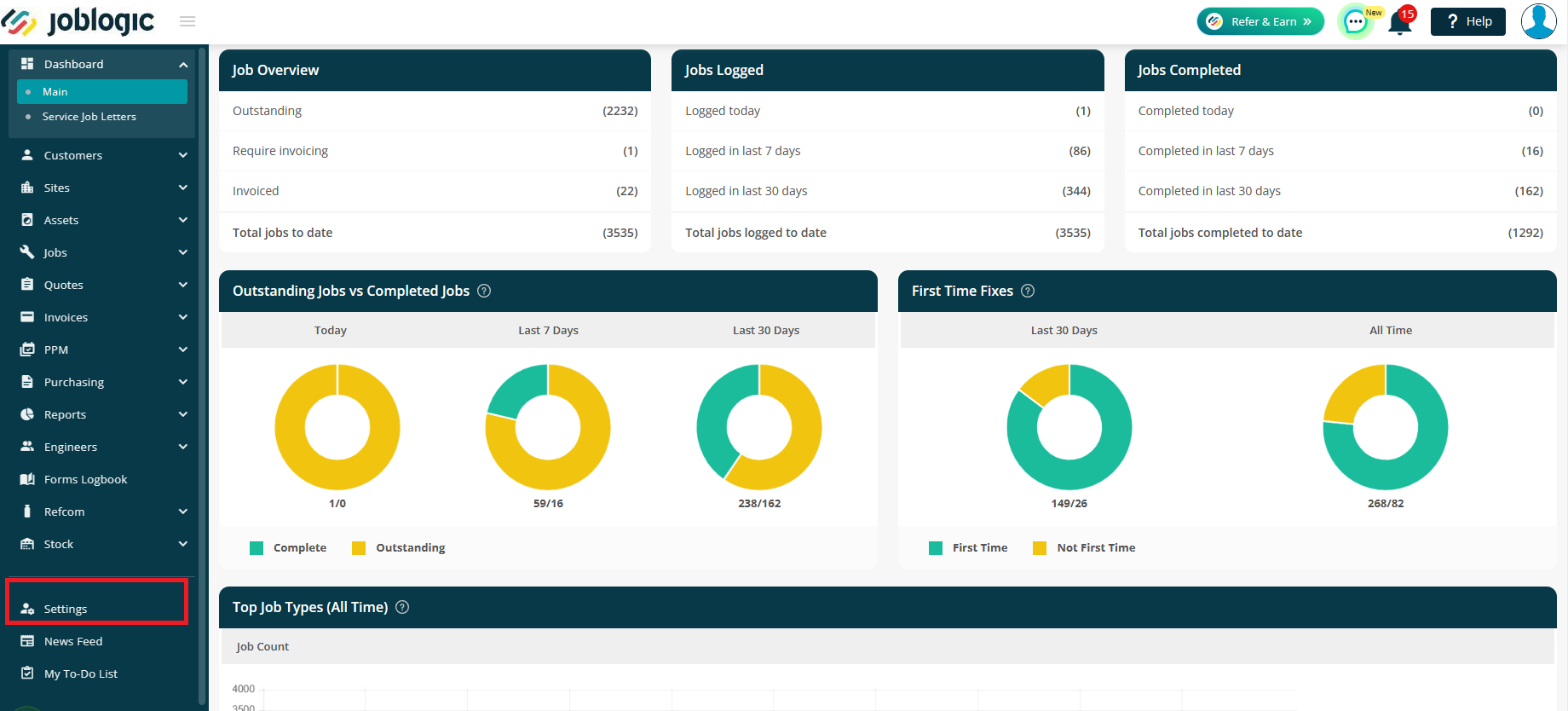Click the Reports pie chart icon

tap(27, 414)
